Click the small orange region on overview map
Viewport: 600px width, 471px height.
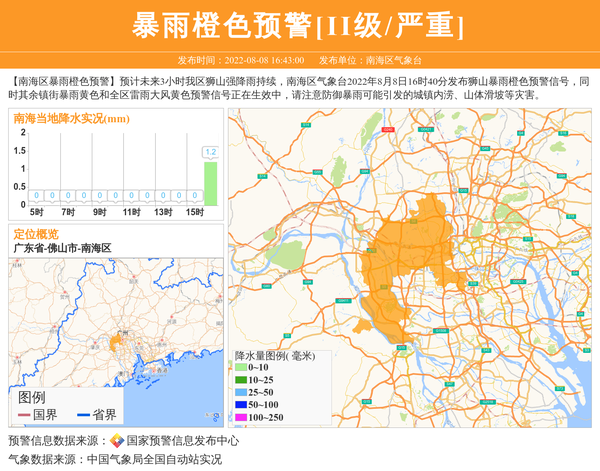[117, 343]
